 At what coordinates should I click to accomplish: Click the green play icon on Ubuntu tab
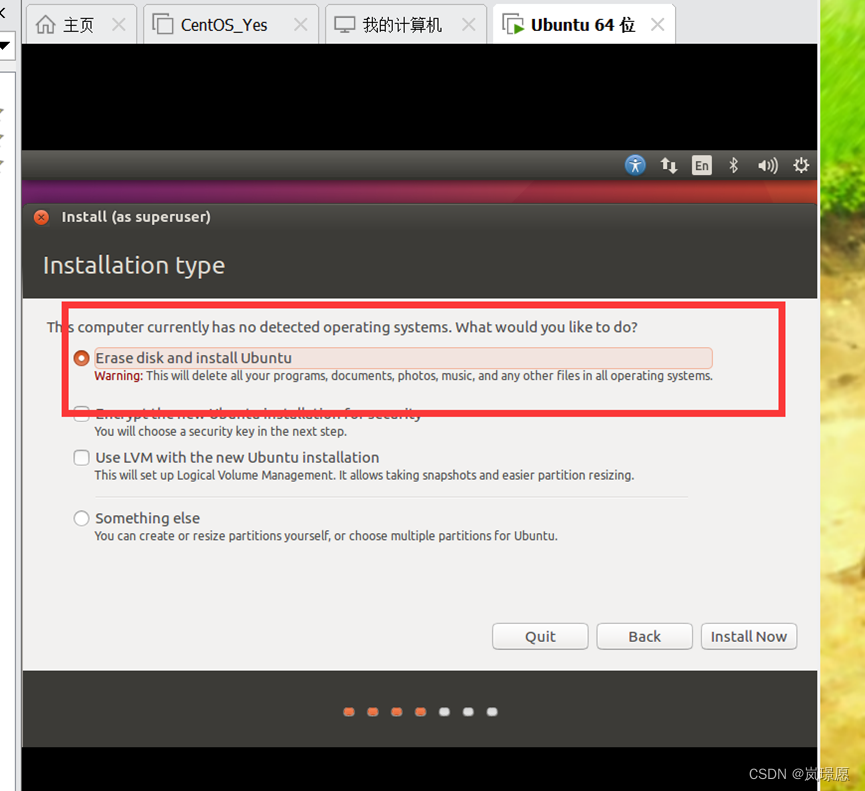(x=517, y=23)
